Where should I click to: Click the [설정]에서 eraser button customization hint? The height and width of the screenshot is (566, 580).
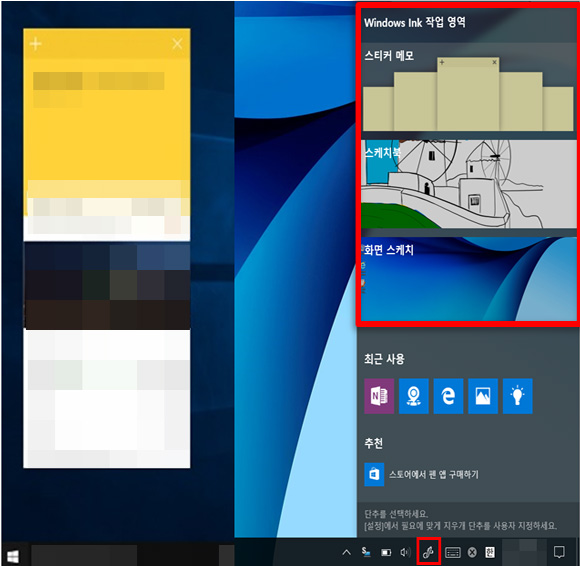(461, 525)
